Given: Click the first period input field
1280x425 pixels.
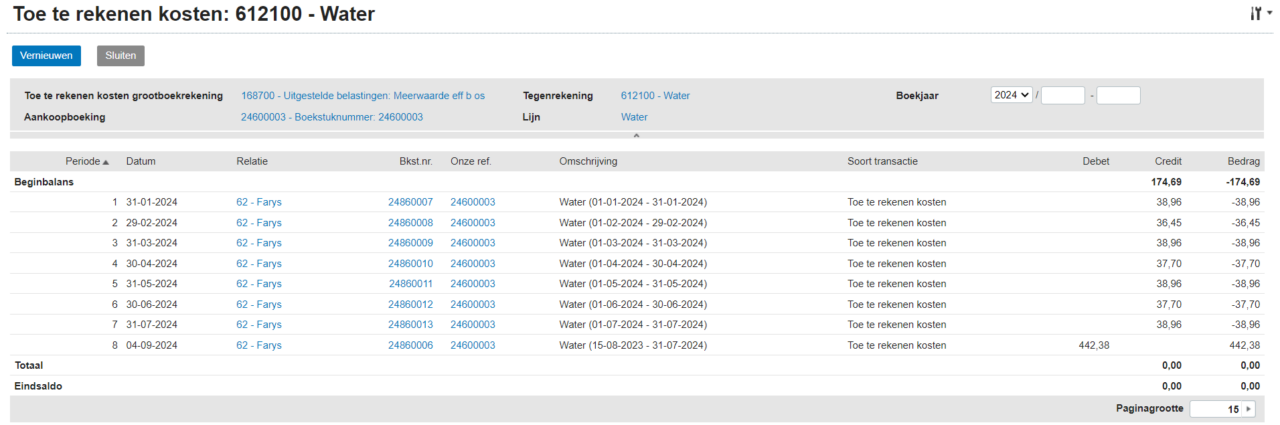Looking at the screenshot, I should point(1062,95).
